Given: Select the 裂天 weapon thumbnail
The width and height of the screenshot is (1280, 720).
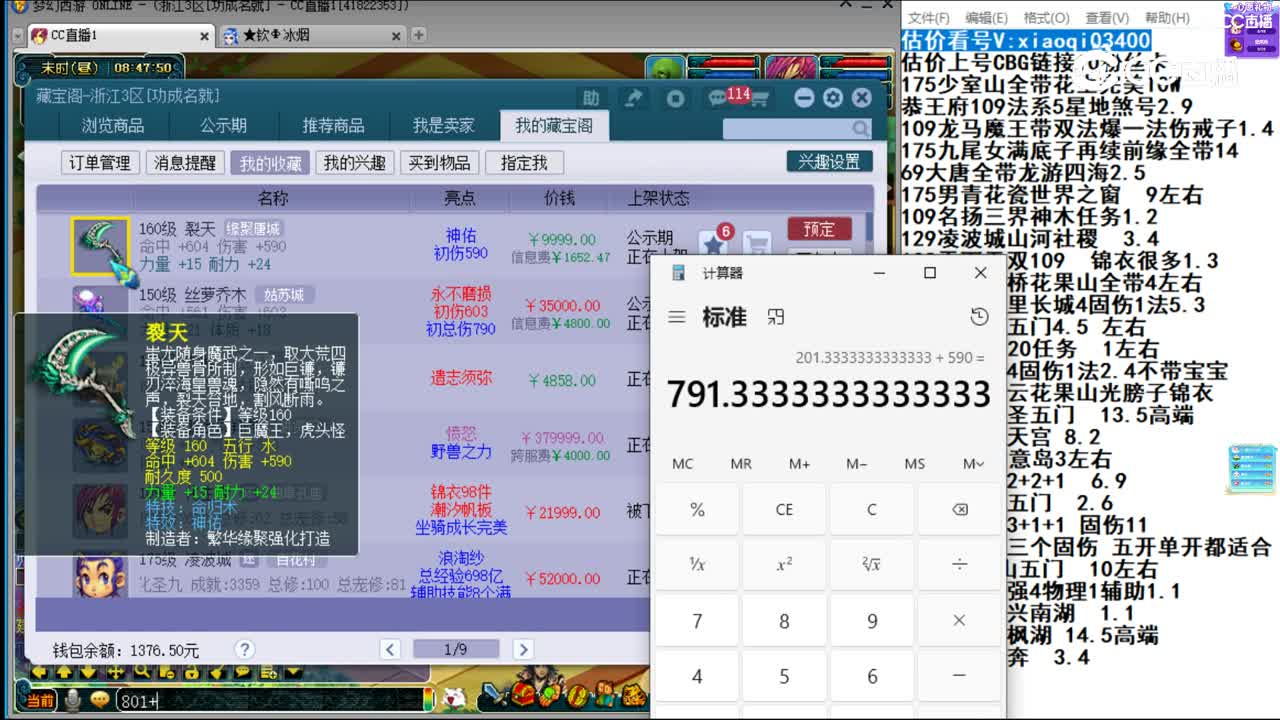Looking at the screenshot, I should click(101, 246).
